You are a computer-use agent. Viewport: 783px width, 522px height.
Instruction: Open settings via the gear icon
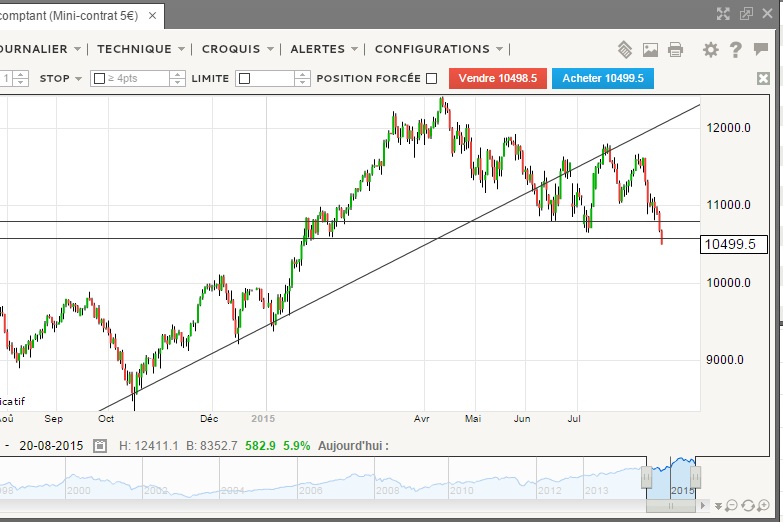pyautogui.click(x=711, y=49)
